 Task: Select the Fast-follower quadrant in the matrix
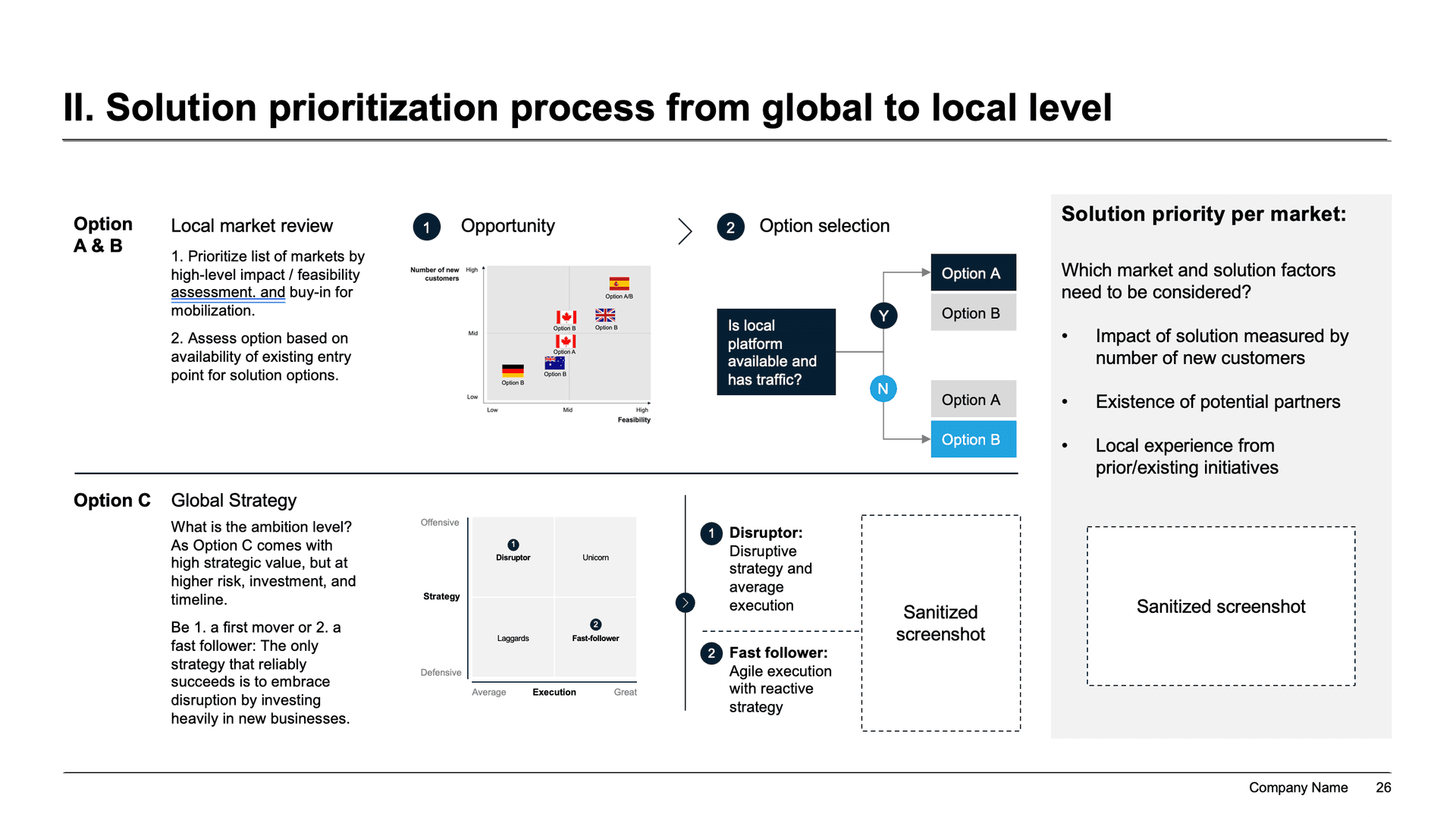point(595,637)
